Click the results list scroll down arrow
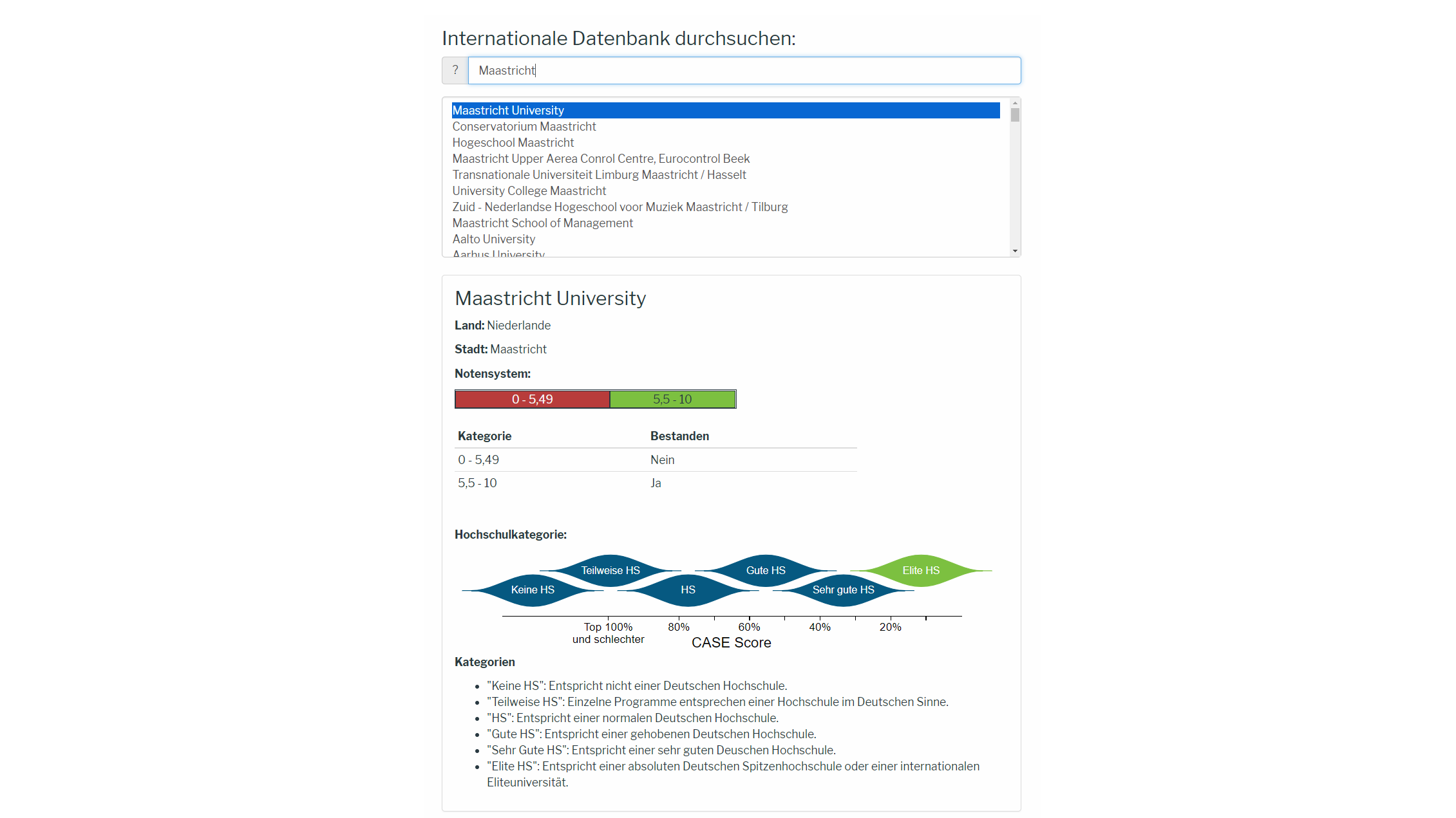1456x818 pixels. click(x=1015, y=251)
